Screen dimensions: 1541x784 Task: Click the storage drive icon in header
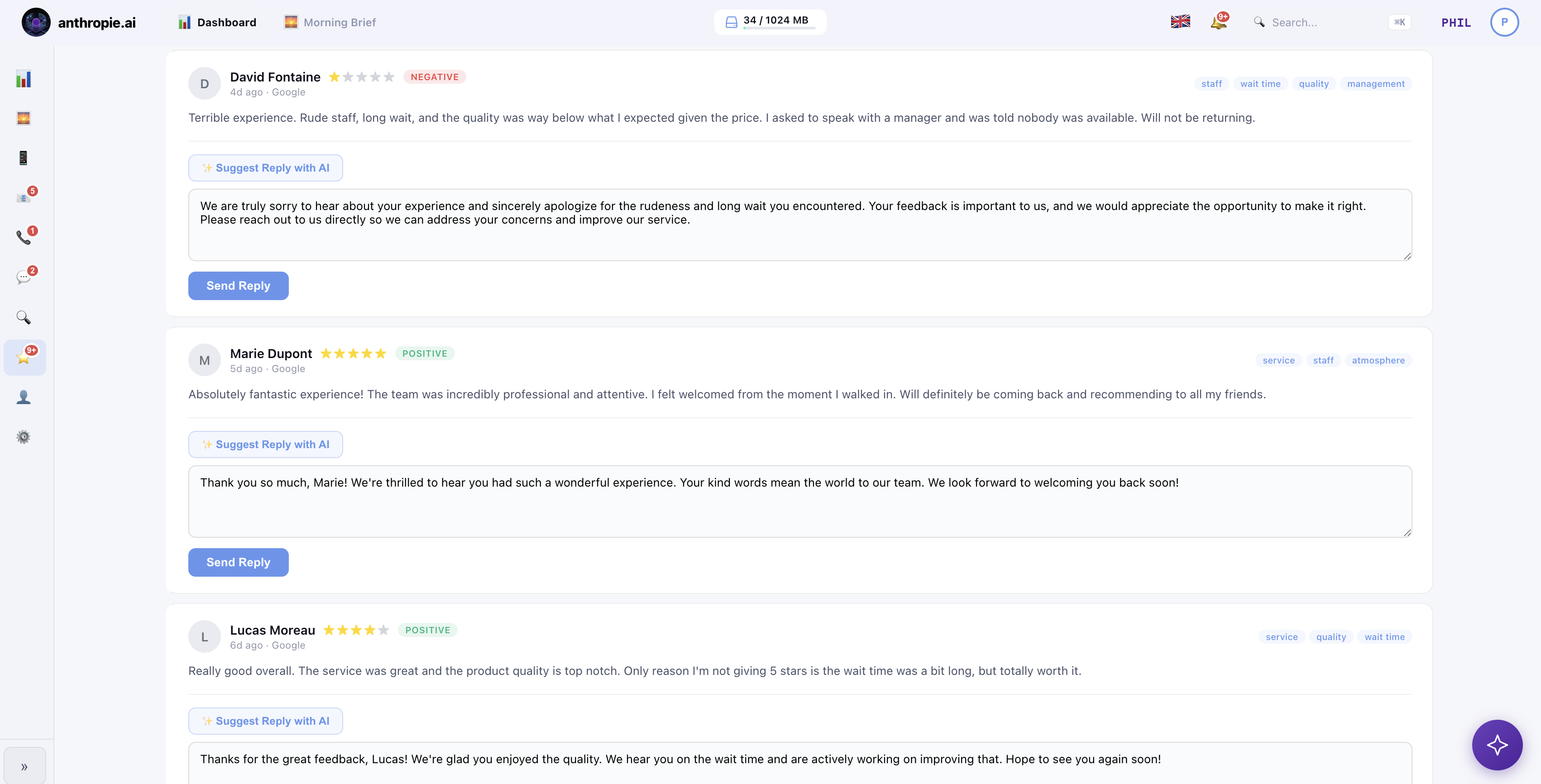click(x=731, y=22)
